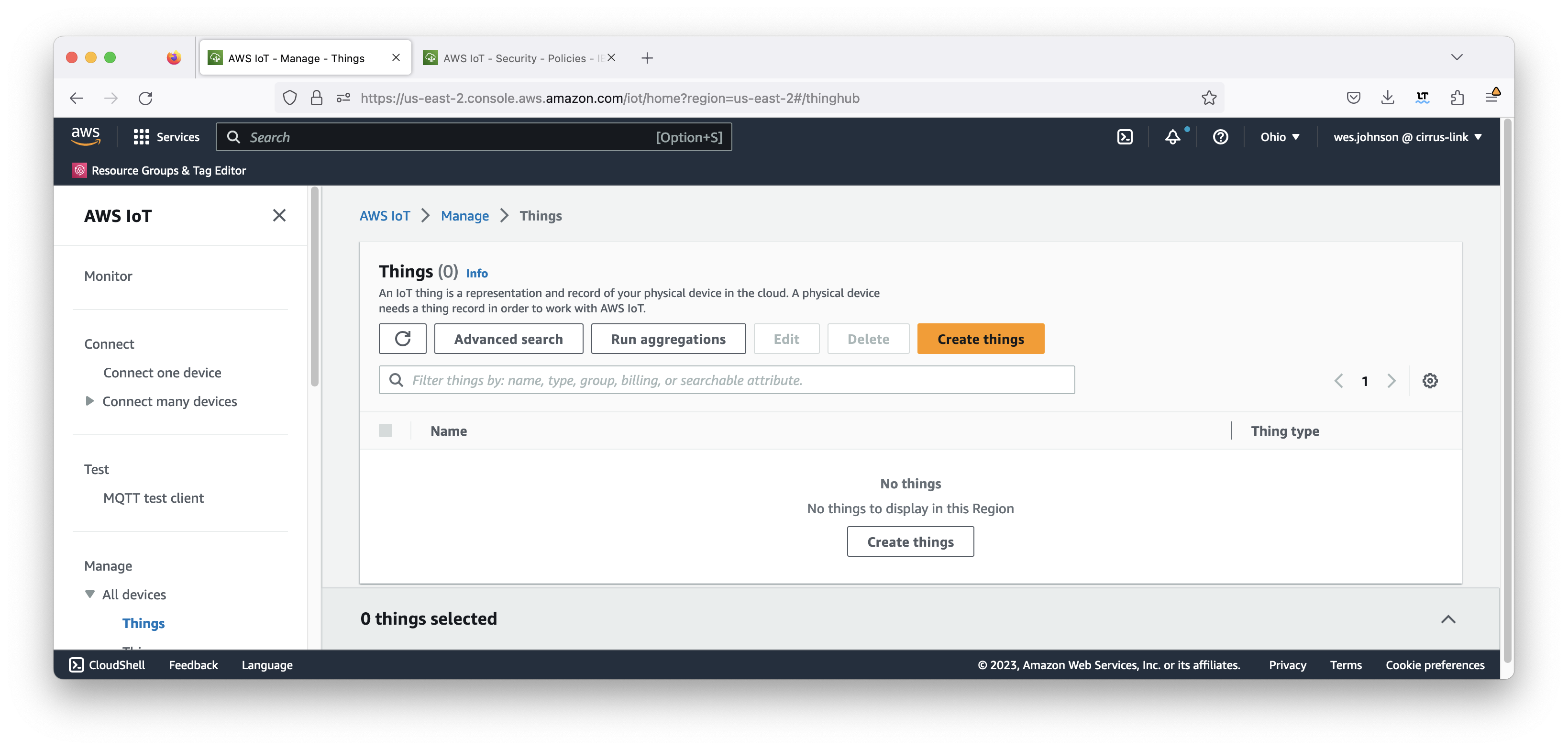
Task: Go to Manage breadcrumb
Action: click(465, 216)
